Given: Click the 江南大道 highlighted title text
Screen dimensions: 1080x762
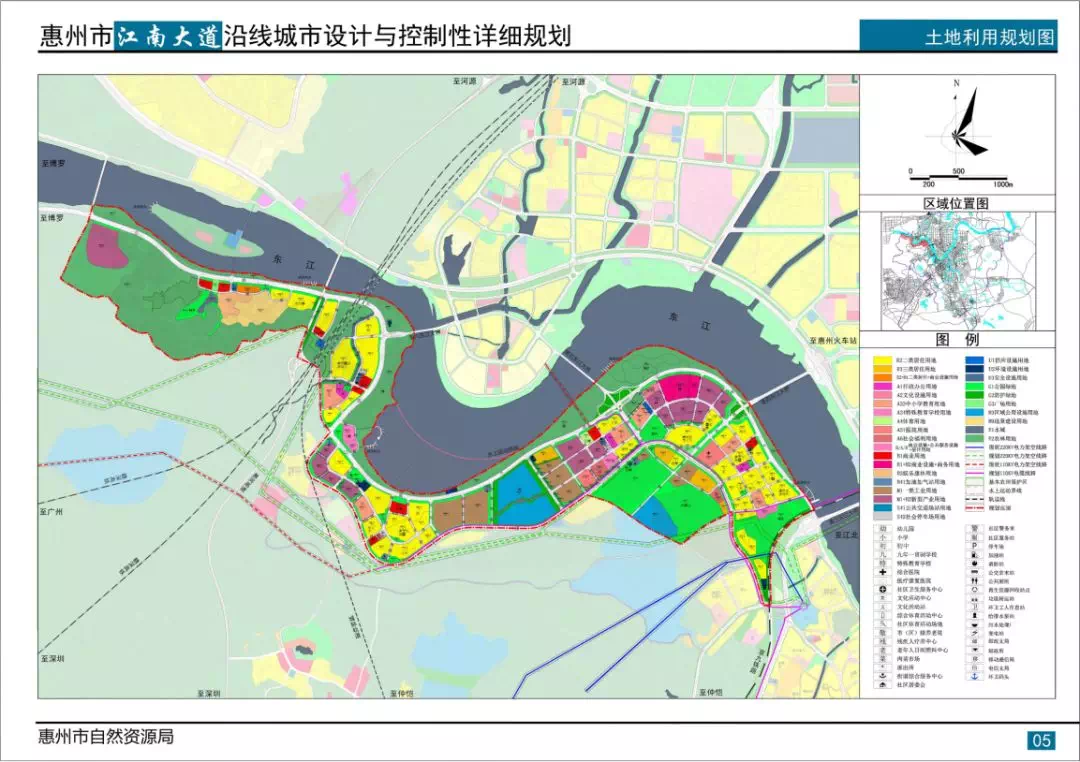Looking at the screenshot, I should click(x=167, y=37).
